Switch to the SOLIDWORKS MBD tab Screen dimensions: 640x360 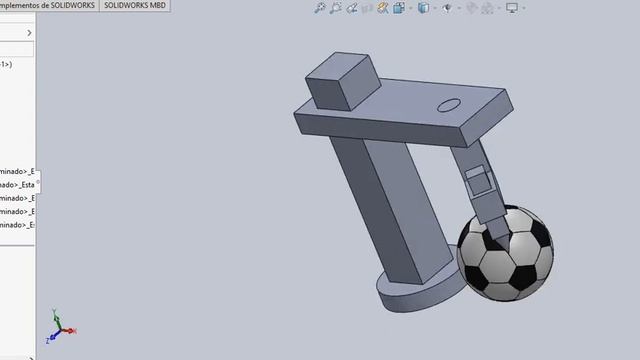tap(135, 5)
